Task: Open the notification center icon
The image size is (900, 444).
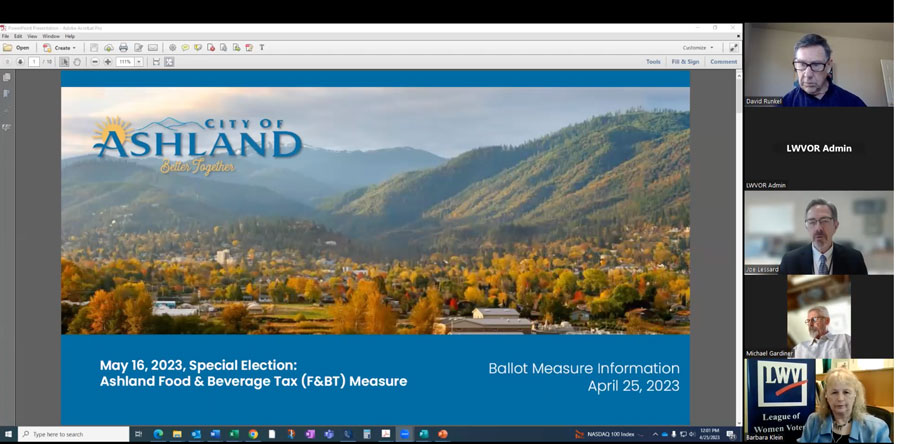Action: click(731, 434)
